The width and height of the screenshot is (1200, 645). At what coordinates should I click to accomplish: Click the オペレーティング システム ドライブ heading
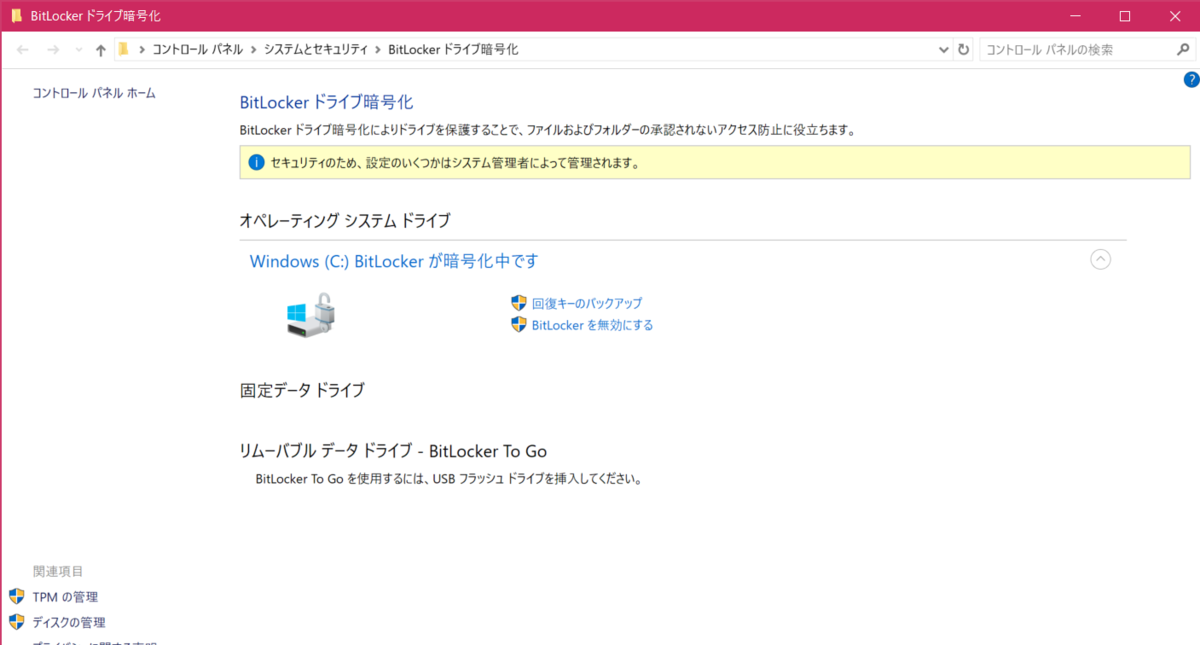(x=345, y=220)
